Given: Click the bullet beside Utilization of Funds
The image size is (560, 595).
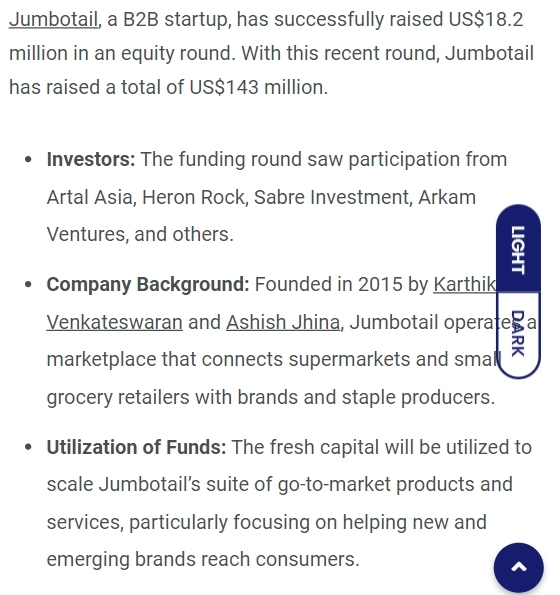Looking at the screenshot, I should pyautogui.click(x=28, y=447).
